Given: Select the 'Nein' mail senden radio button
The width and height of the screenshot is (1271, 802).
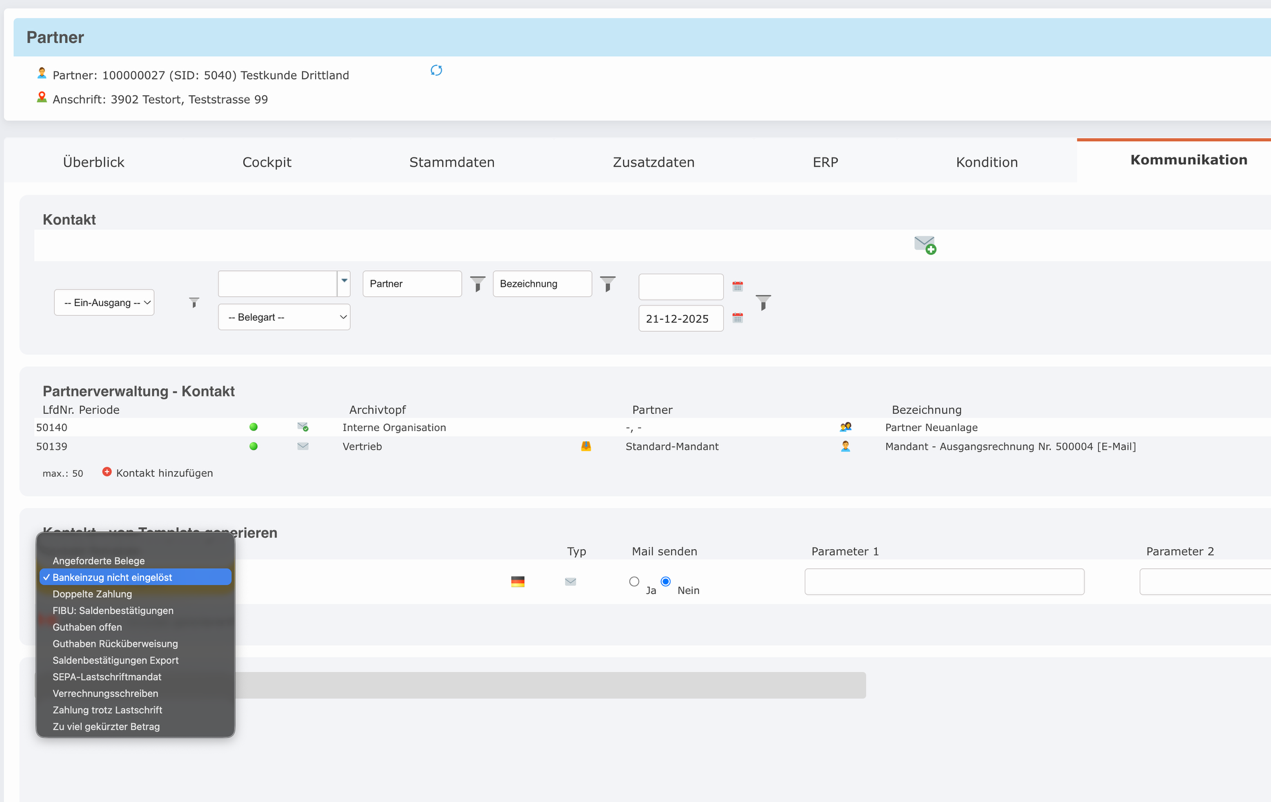Looking at the screenshot, I should click(x=666, y=582).
